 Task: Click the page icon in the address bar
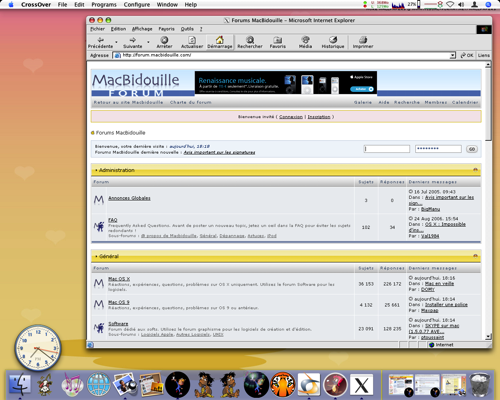[117, 55]
